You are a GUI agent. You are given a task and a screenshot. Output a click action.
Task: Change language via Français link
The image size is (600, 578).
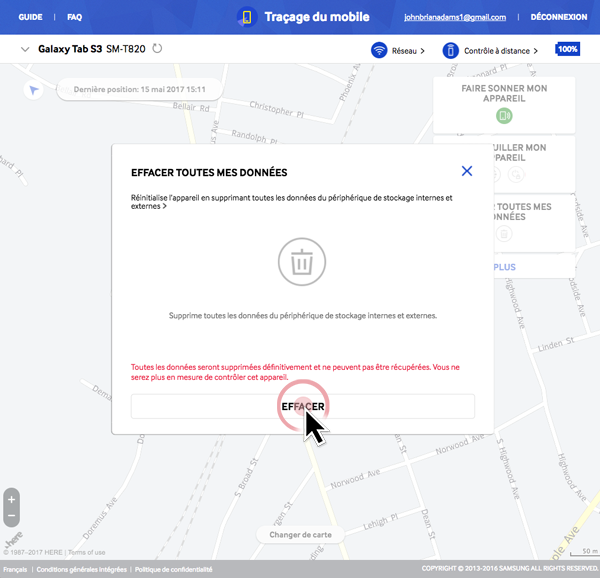point(15,569)
